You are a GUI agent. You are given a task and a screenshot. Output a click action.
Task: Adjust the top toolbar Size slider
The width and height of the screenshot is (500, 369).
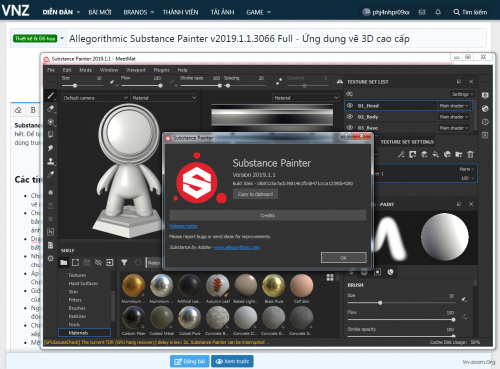click(x=82, y=86)
